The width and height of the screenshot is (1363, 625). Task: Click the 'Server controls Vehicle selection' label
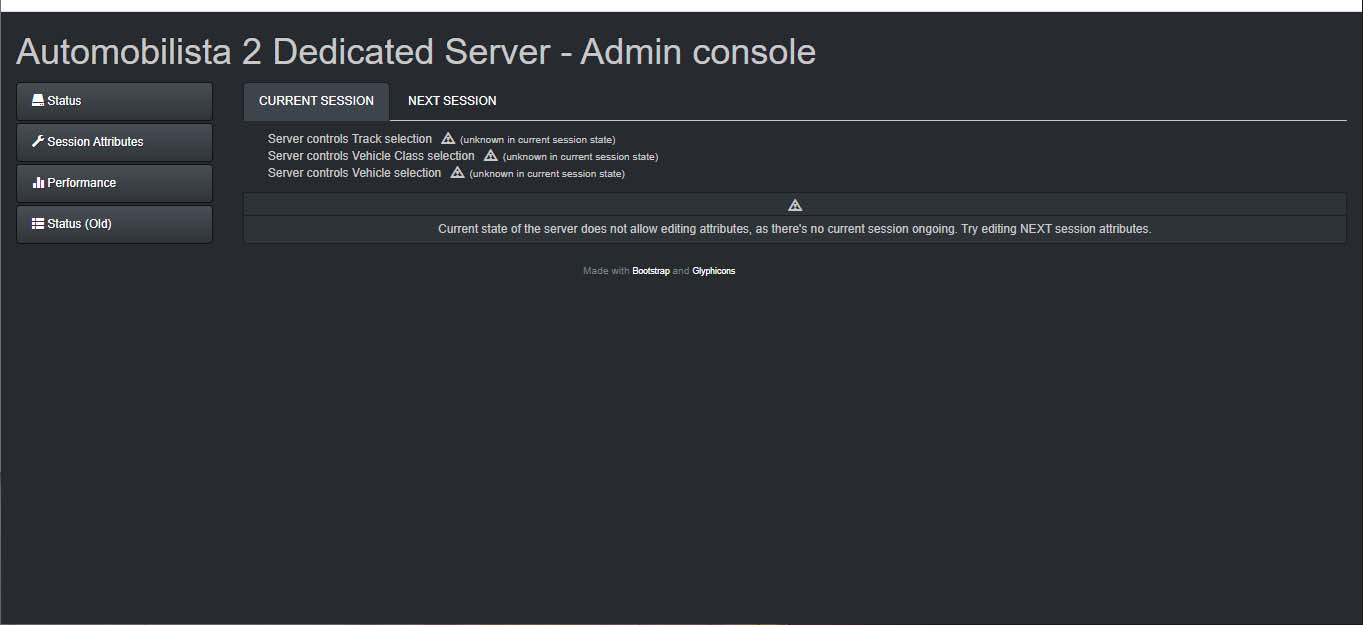[354, 173]
